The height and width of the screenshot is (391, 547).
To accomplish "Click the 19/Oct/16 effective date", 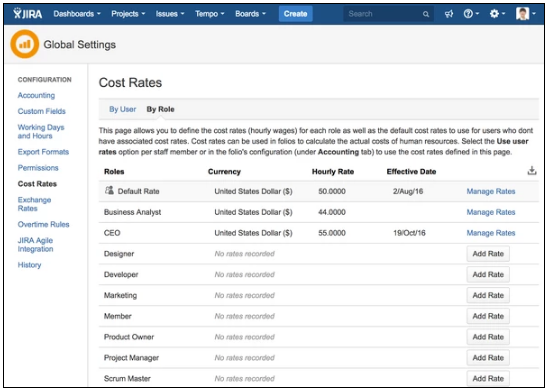I will (409, 233).
